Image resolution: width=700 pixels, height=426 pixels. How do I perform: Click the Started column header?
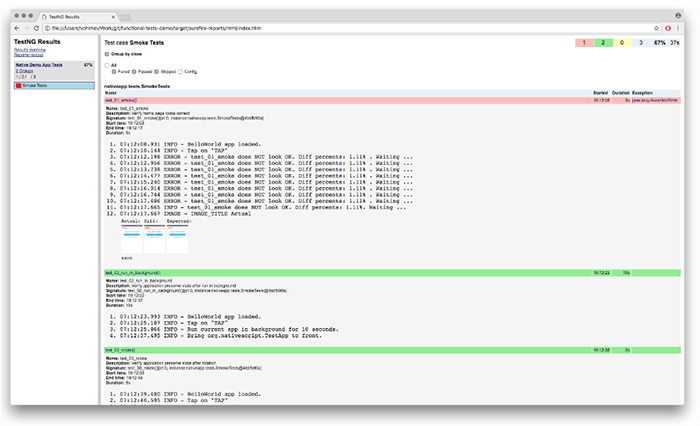pos(600,93)
